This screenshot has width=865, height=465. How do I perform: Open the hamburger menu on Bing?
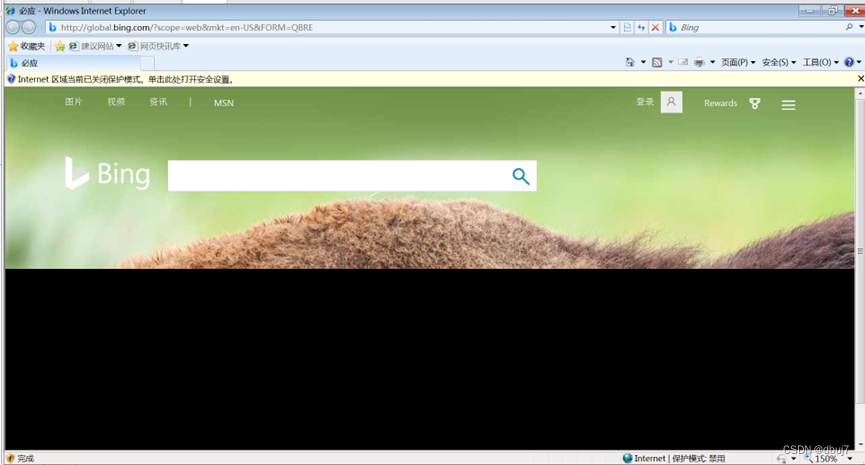tap(788, 105)
